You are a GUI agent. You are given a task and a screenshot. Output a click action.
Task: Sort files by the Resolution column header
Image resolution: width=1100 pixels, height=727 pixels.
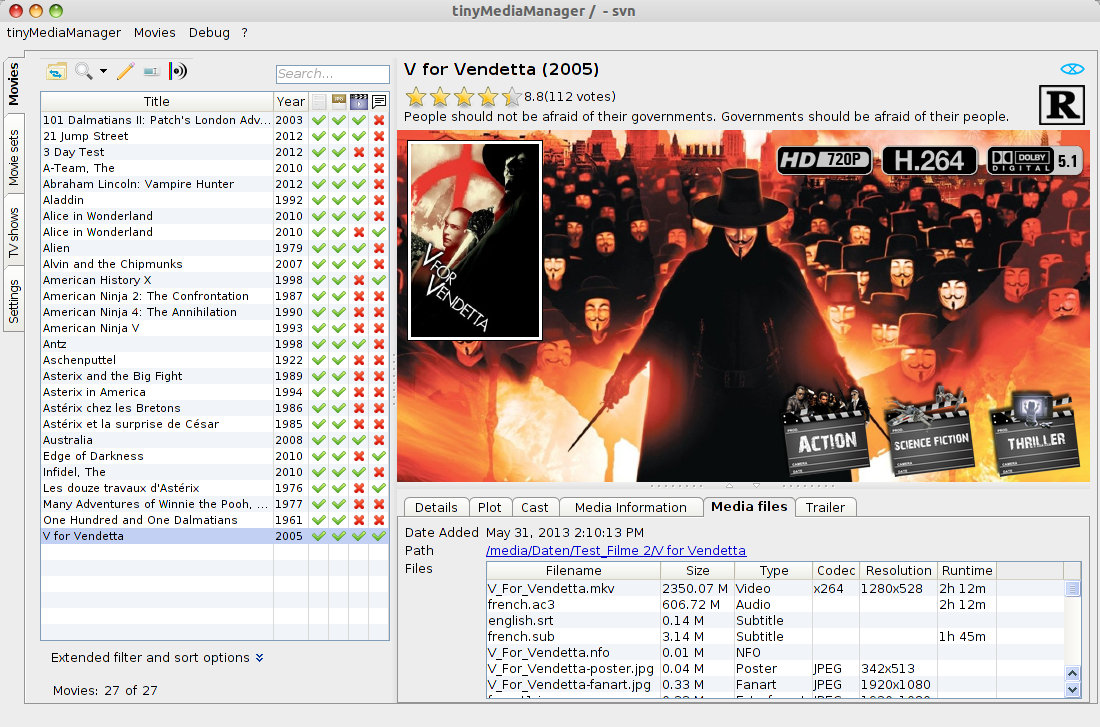coord(898,571)
